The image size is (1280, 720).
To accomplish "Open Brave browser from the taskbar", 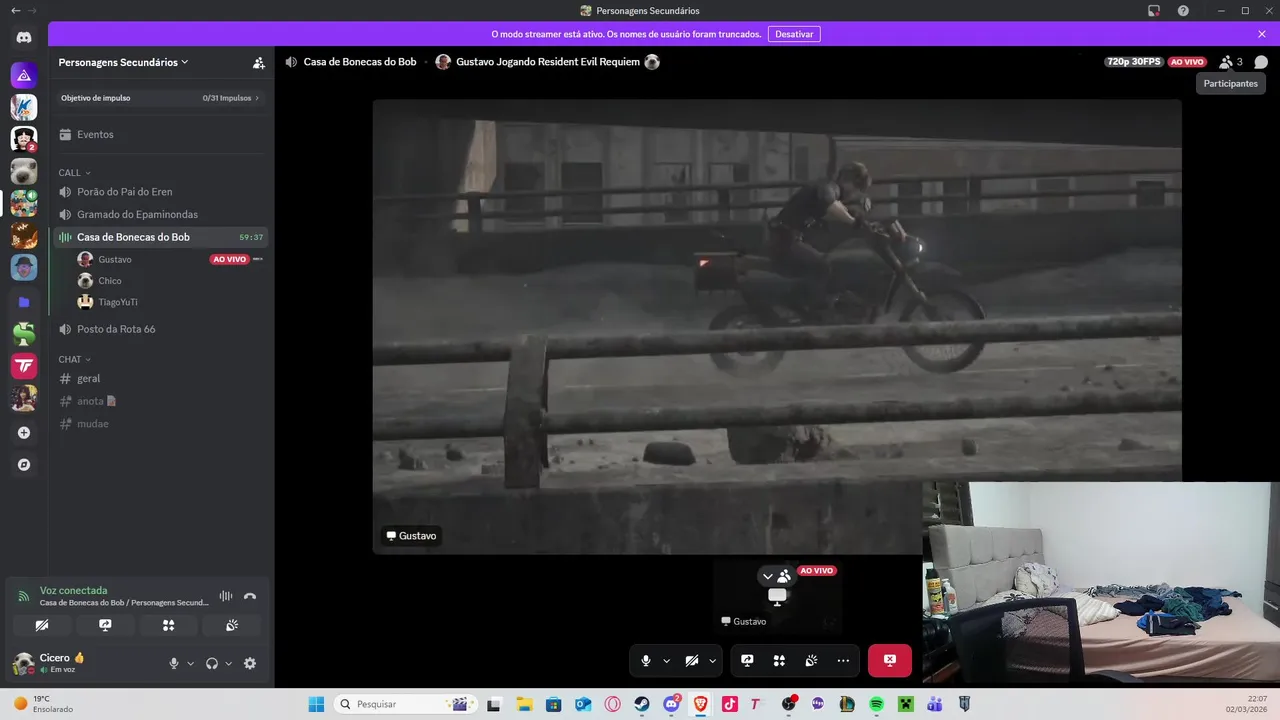I will click(700, 704).
